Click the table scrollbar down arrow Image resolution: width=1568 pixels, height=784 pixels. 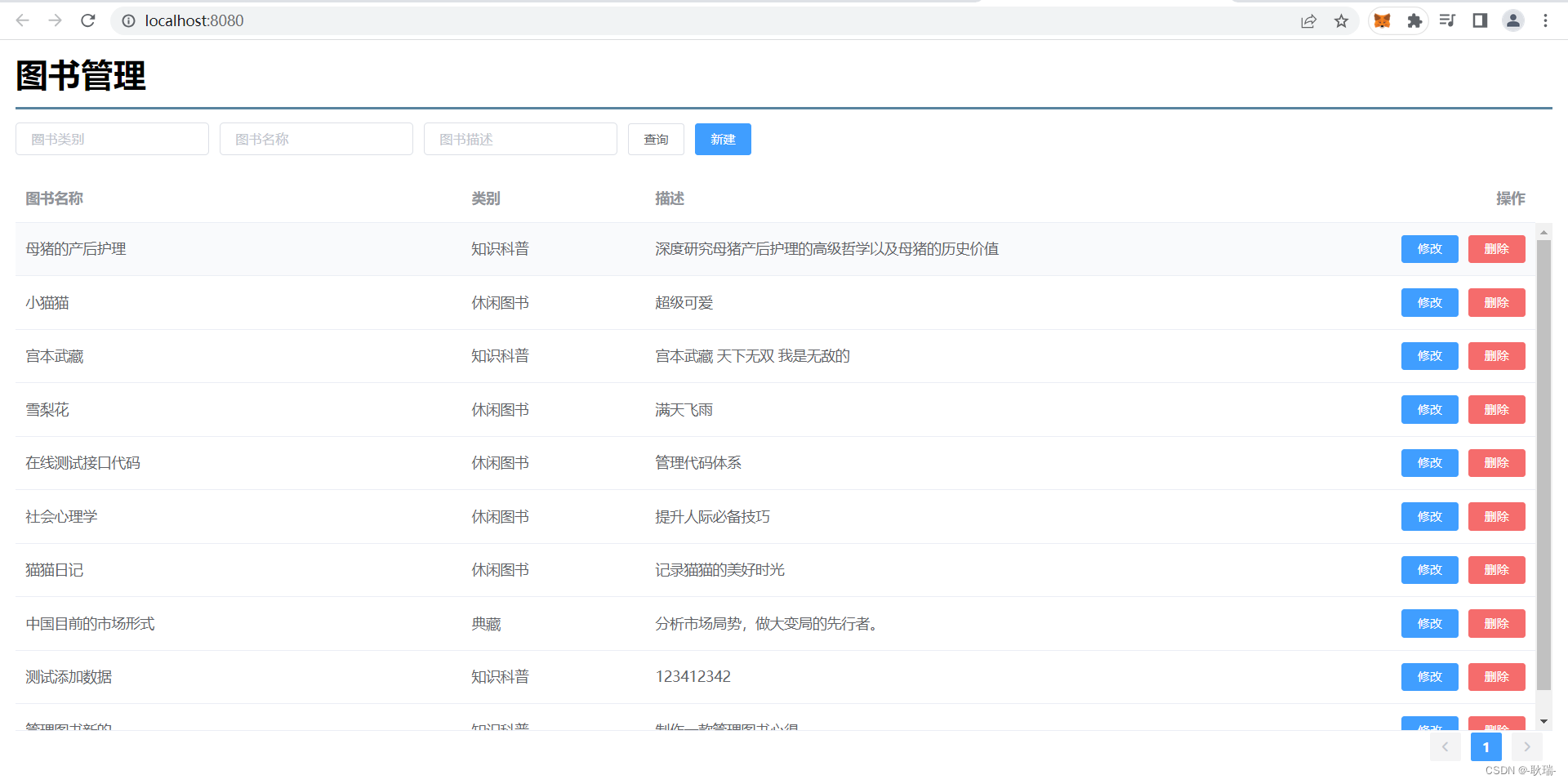[1543, 722]
